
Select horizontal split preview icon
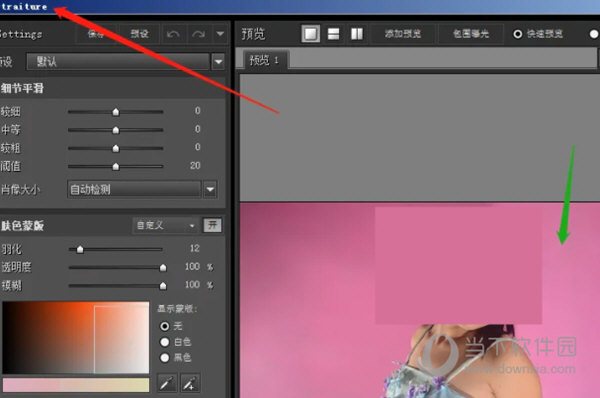[333, 34]
